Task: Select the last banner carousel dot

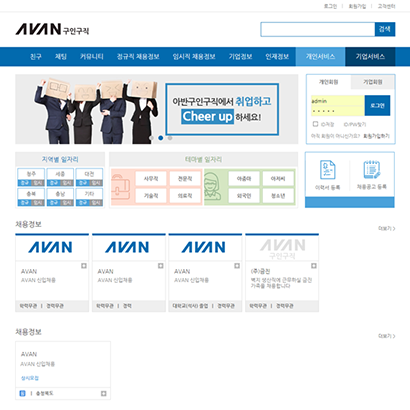Action: point(170,138)
